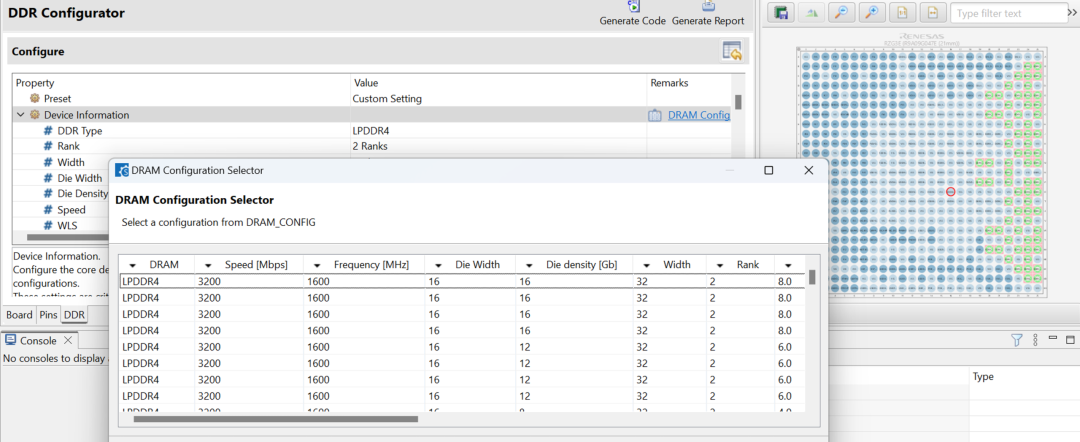Select the DDR tab
1080x442 pixels.
(74, 315)
